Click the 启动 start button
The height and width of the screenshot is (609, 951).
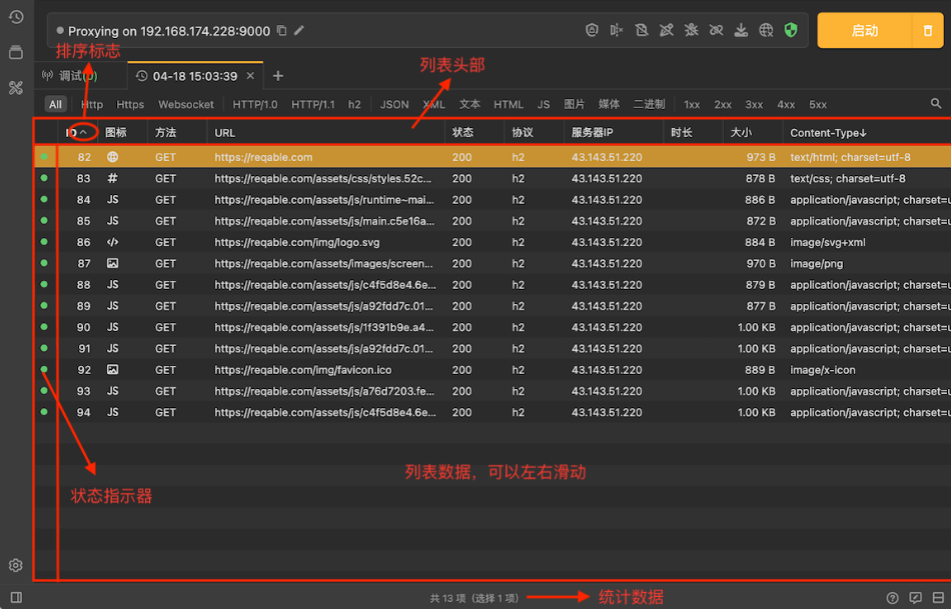[x=864, y=30]
